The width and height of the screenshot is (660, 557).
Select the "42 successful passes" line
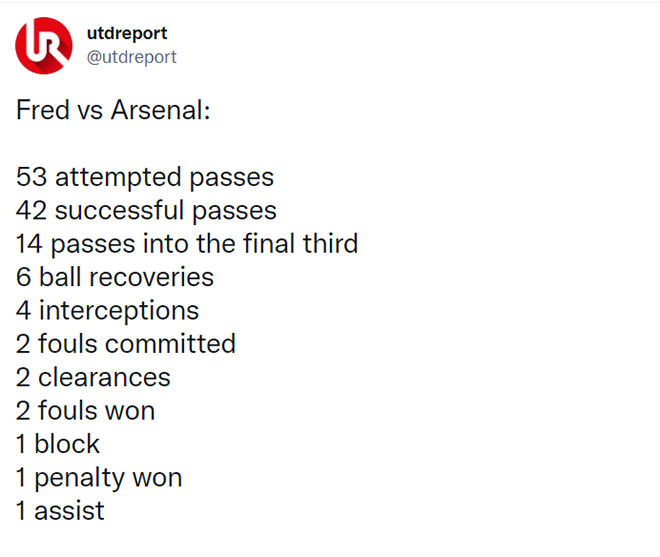[146, 210]
